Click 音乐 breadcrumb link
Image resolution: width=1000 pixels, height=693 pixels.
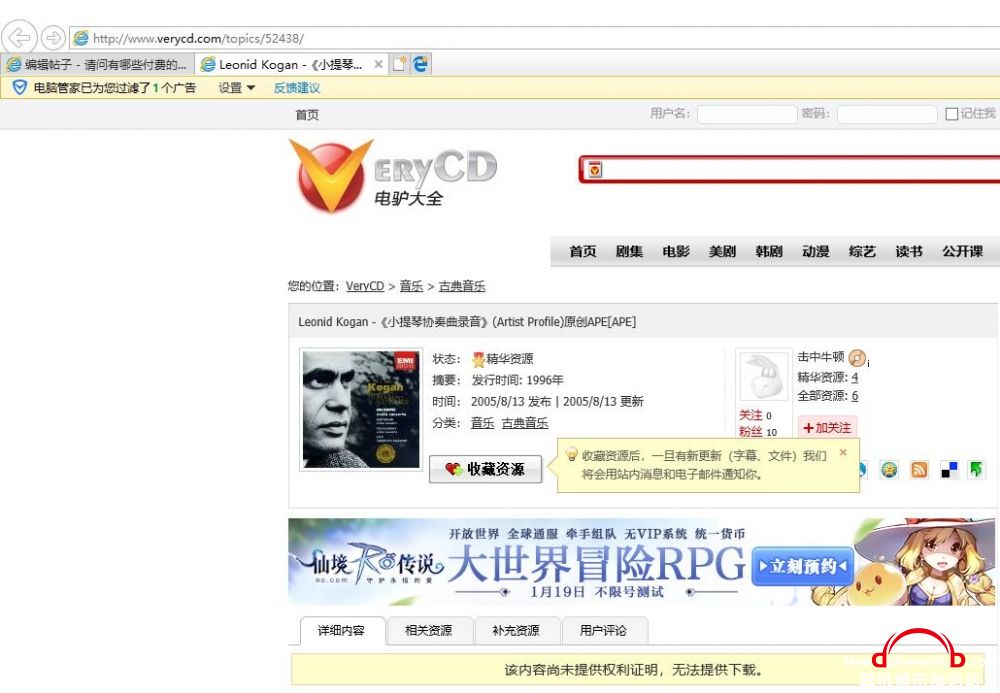tap(411, 286)
